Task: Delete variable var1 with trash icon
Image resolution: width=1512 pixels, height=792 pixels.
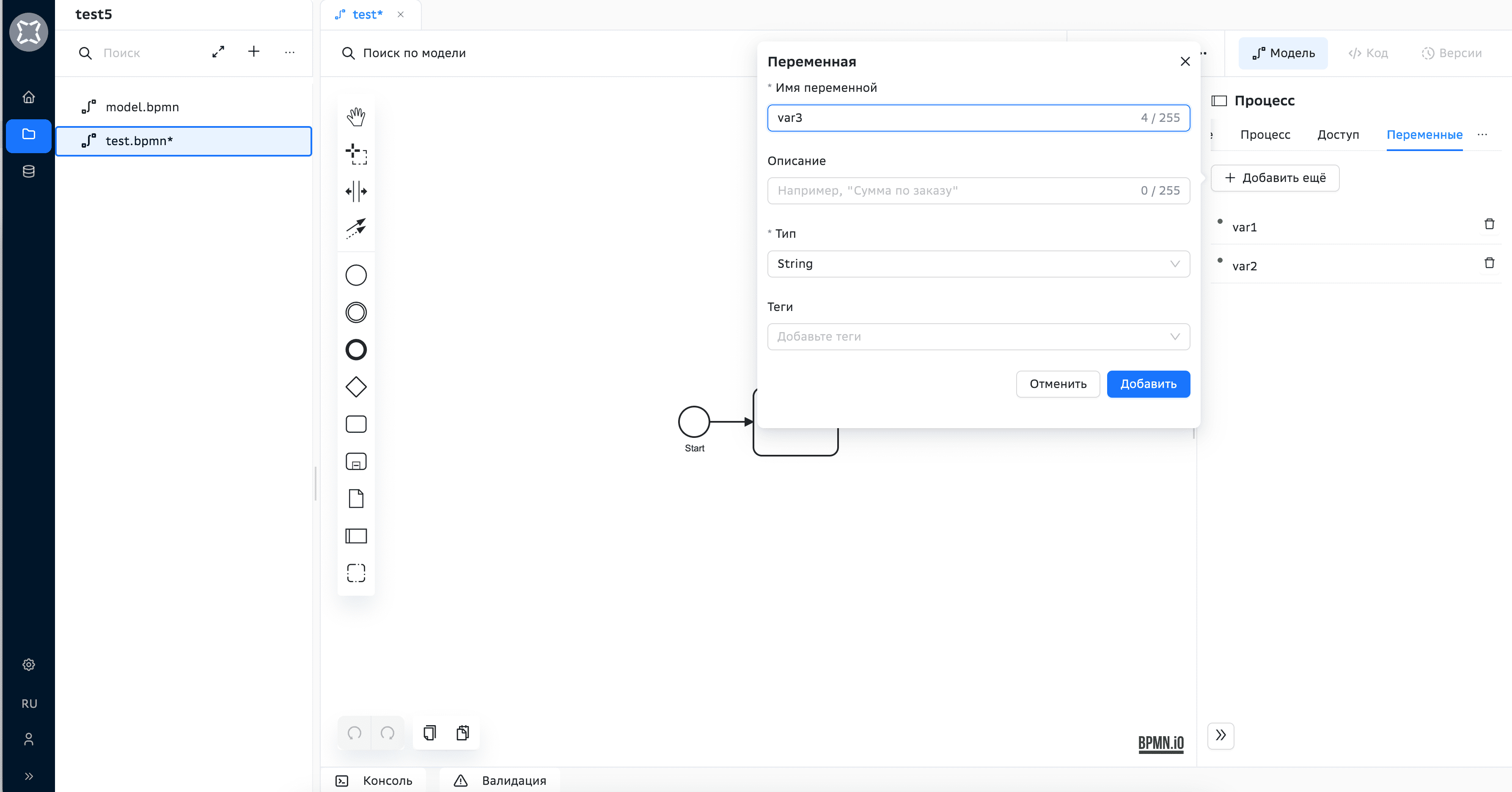Action: [1489, 224]
